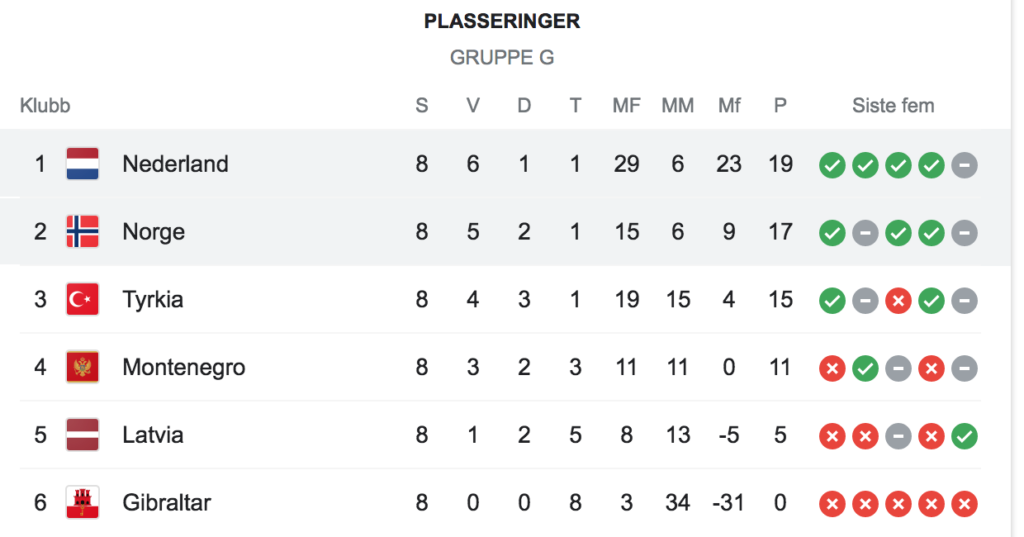The height and width of the screenshot is (537, 1024).
Task: Click the Siste fem column header
Action: point(893,106)
